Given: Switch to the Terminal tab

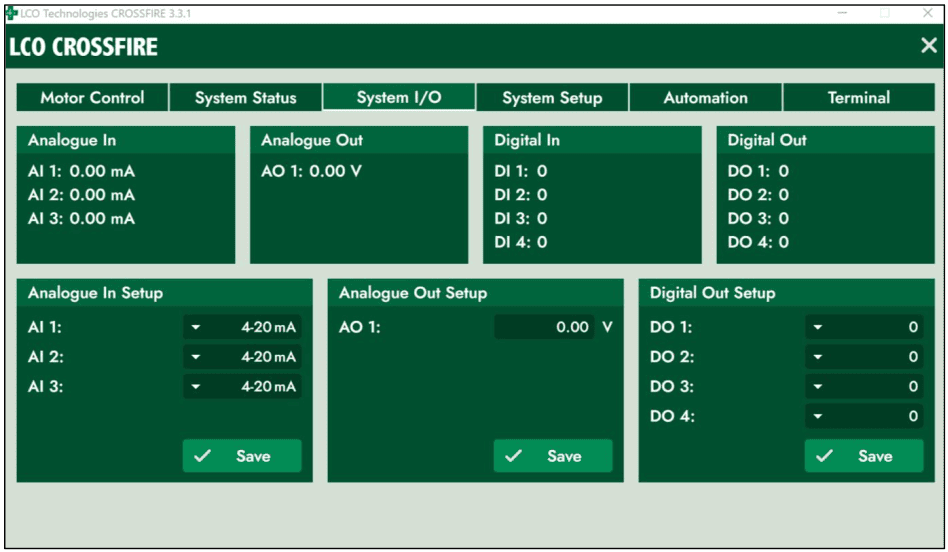Looking at the screenshot, I should (859, 97).
